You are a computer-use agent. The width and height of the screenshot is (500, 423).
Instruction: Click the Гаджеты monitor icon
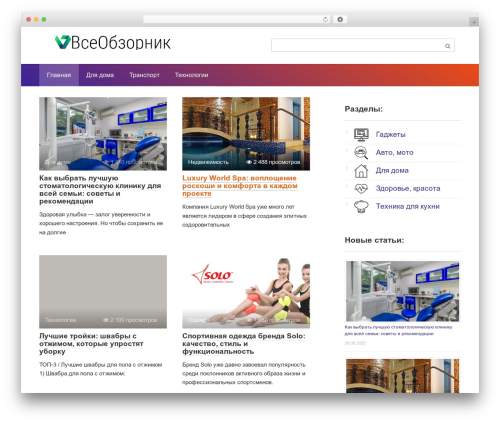point(361,135)
